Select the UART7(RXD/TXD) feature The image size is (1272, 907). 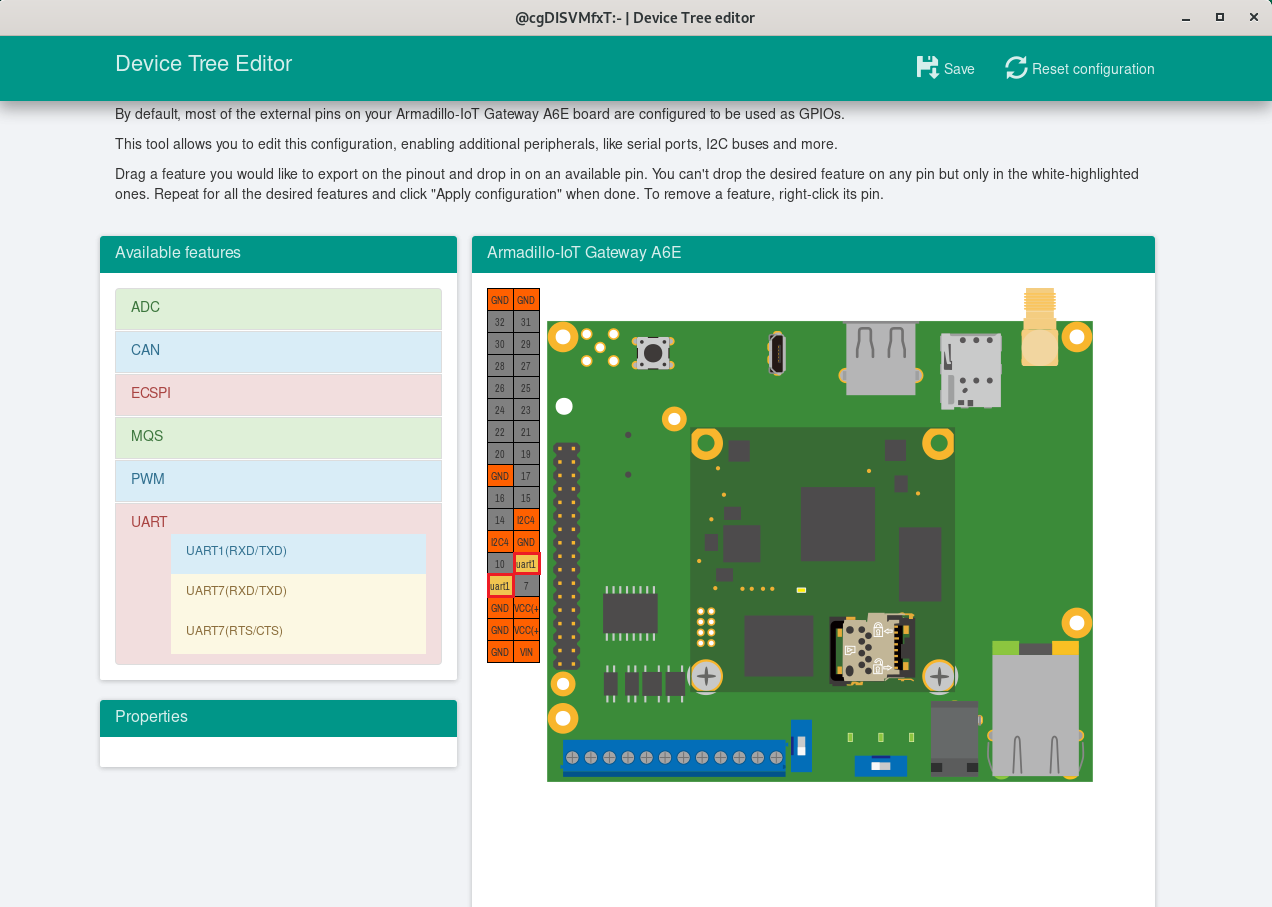coord(298,592)
